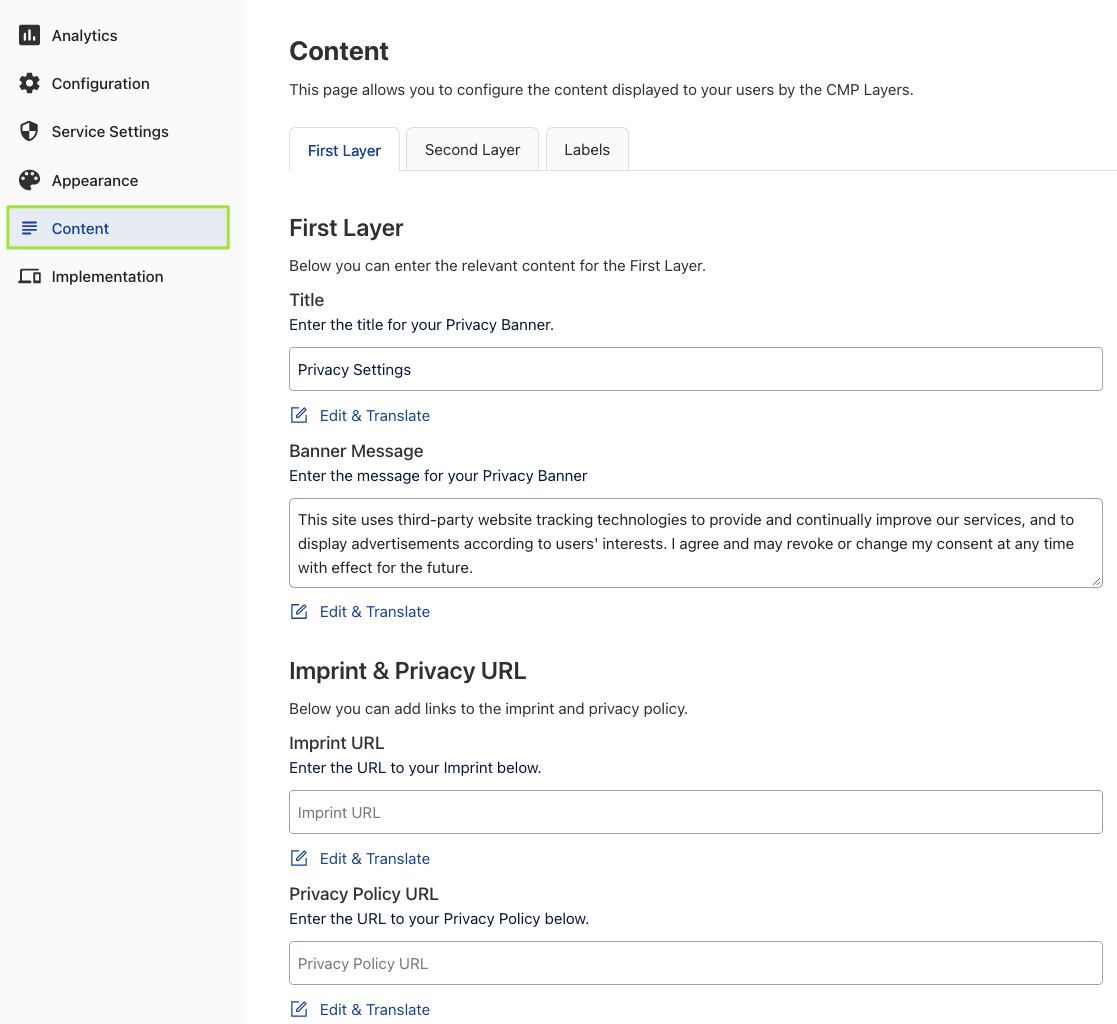Click the Content lines icon in sidebar

30,229
